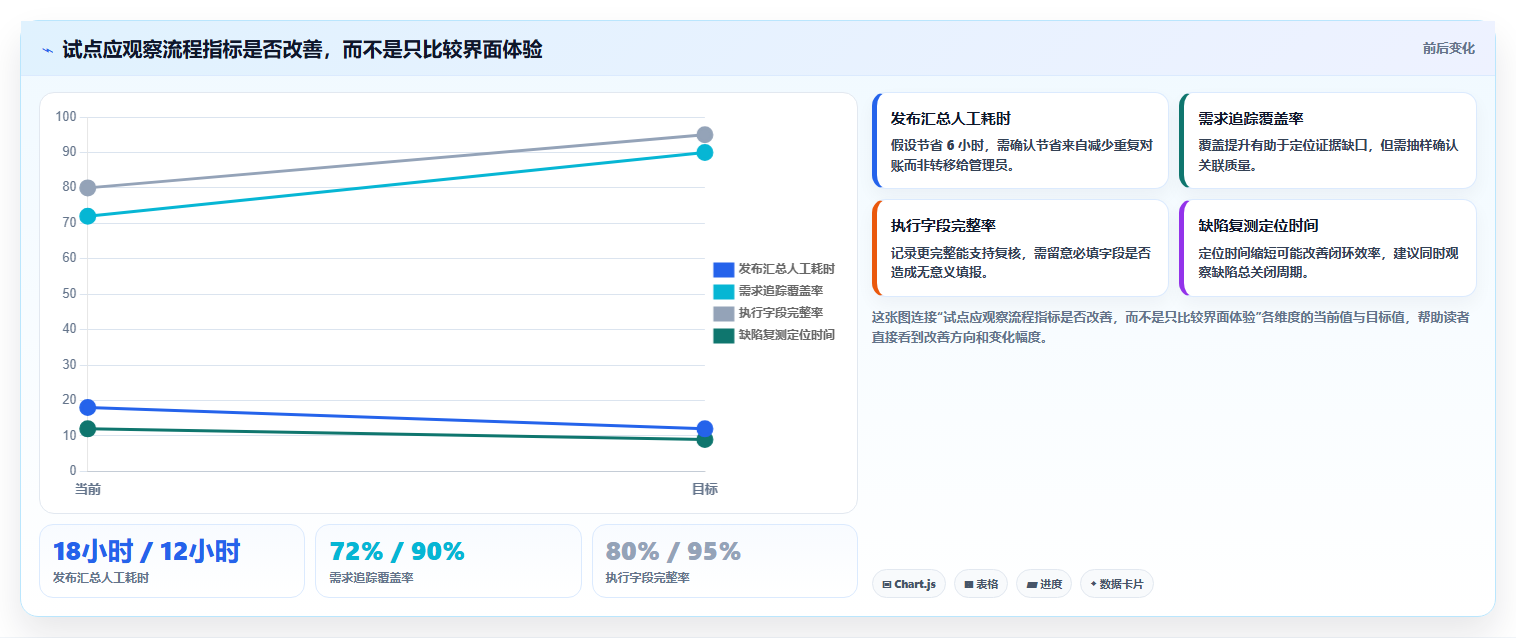Toggle 缺陷复测定位时间 legend color box
Viewport: 1516px width, 638px height.
(723, 335)
